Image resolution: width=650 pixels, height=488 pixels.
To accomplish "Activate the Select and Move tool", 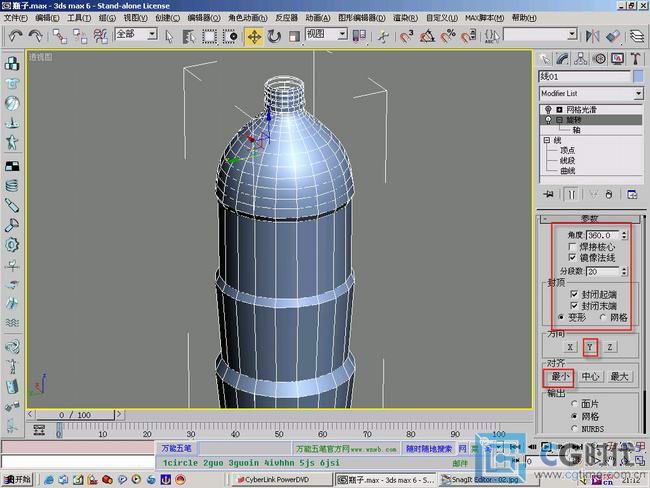I will (254, 36).
